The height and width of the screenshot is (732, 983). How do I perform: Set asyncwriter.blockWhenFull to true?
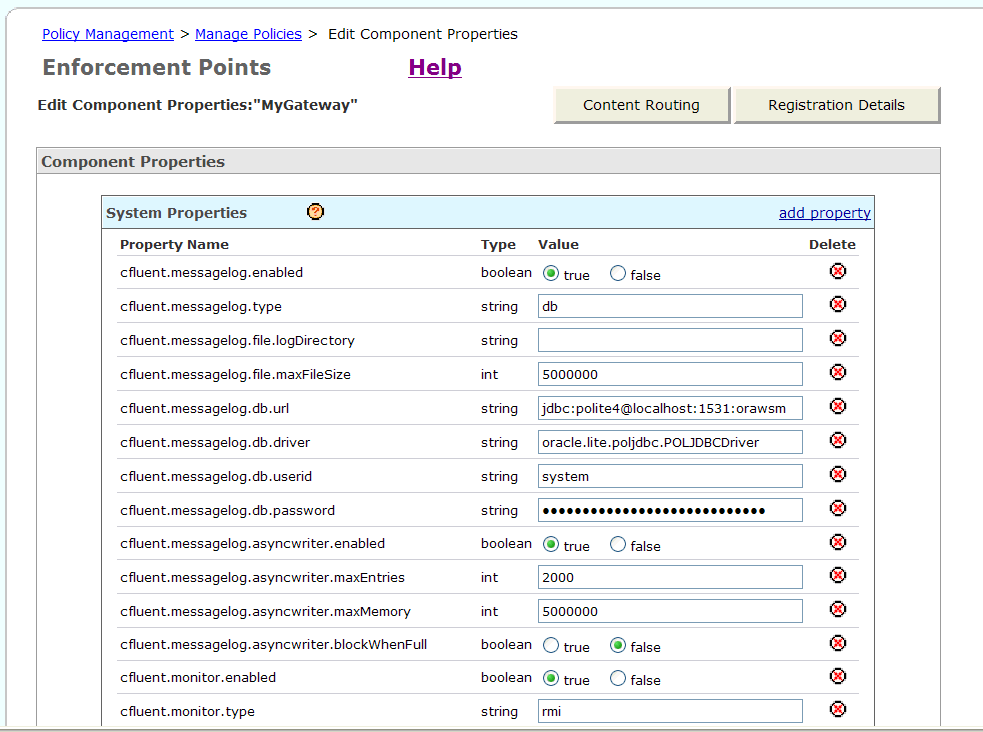click(551, 645)
